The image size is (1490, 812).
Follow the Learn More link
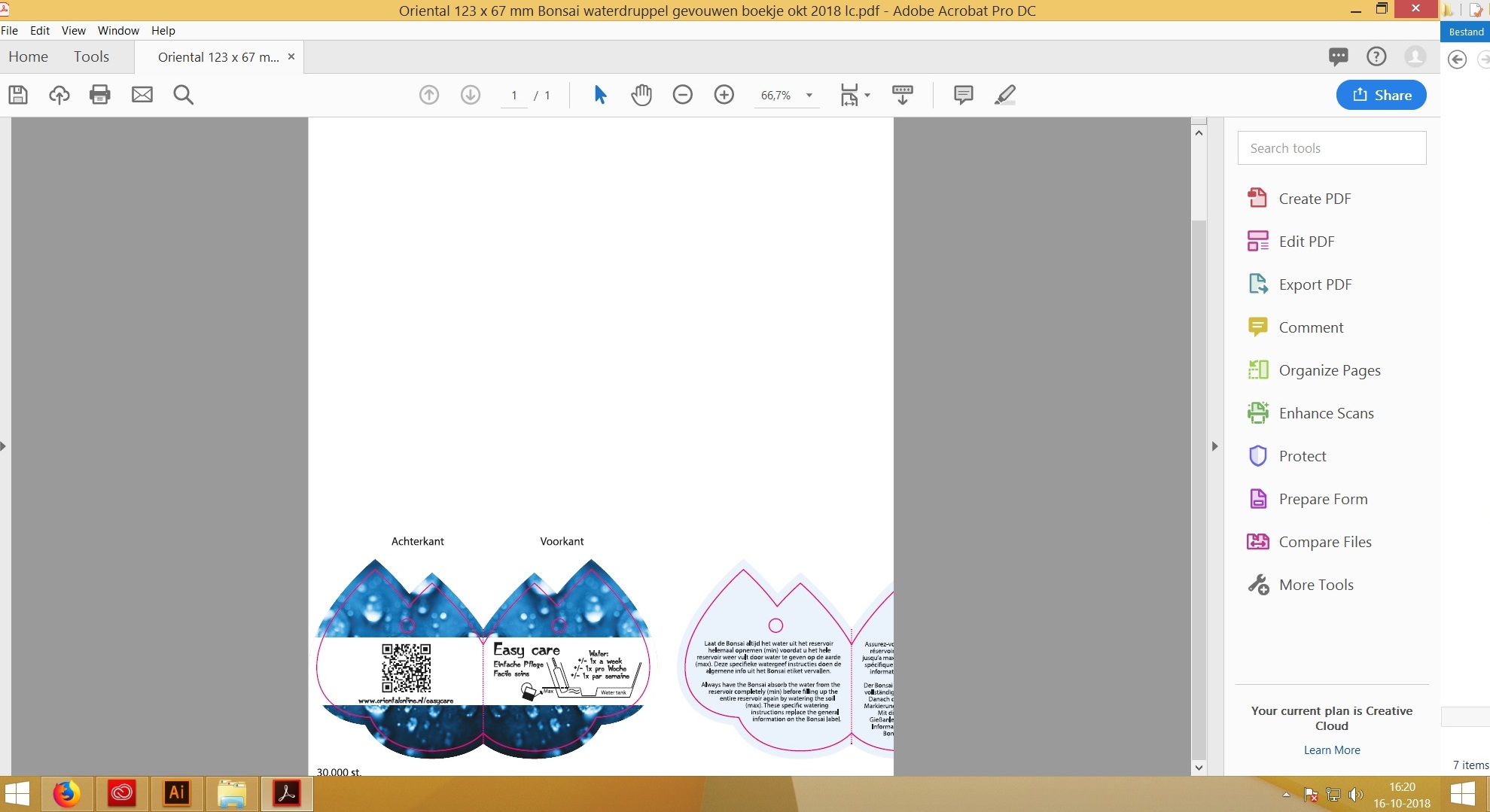[1331, 750]
